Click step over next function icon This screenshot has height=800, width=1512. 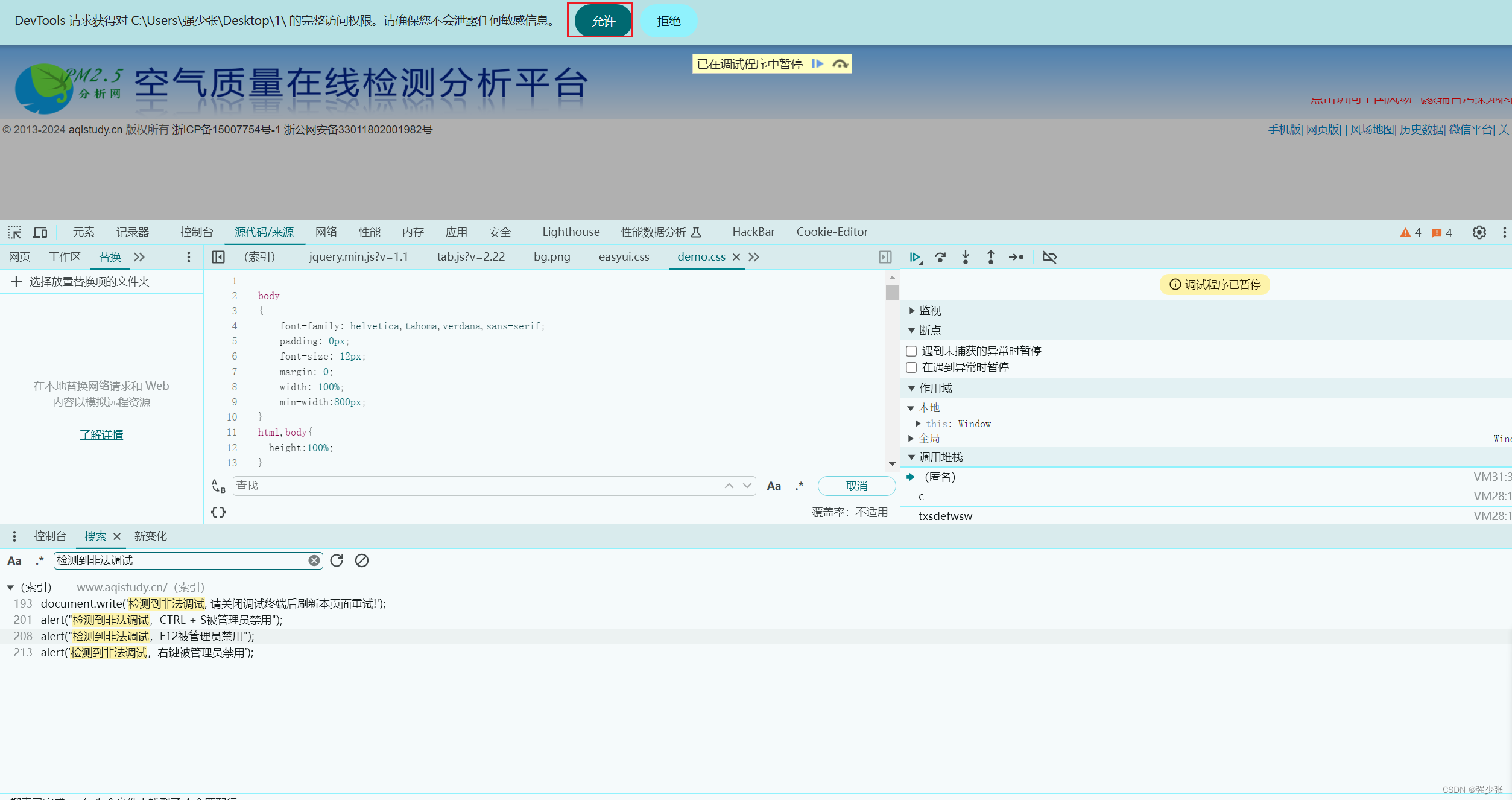940,258
